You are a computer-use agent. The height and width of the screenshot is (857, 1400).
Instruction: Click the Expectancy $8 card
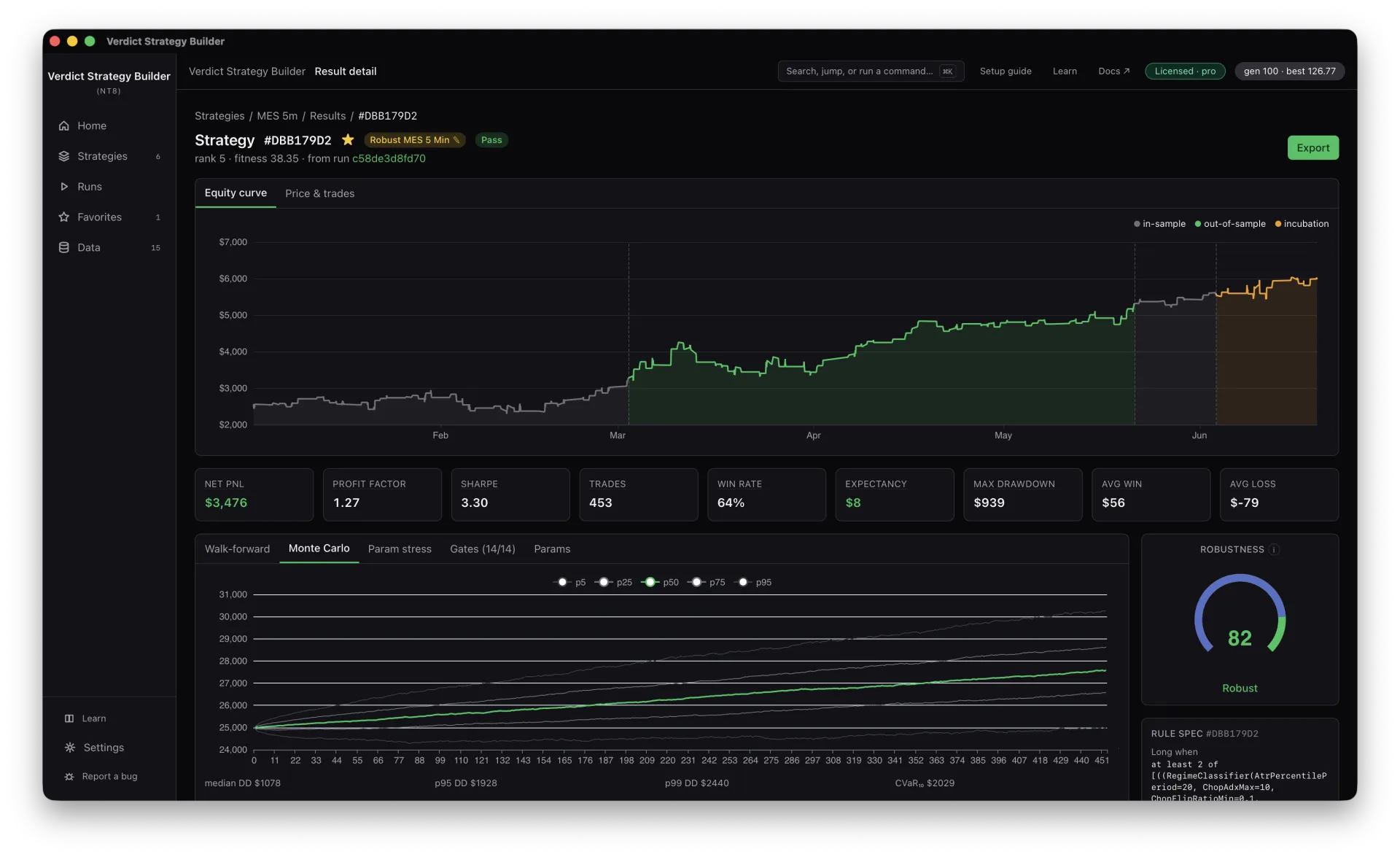tap(895, 495)
